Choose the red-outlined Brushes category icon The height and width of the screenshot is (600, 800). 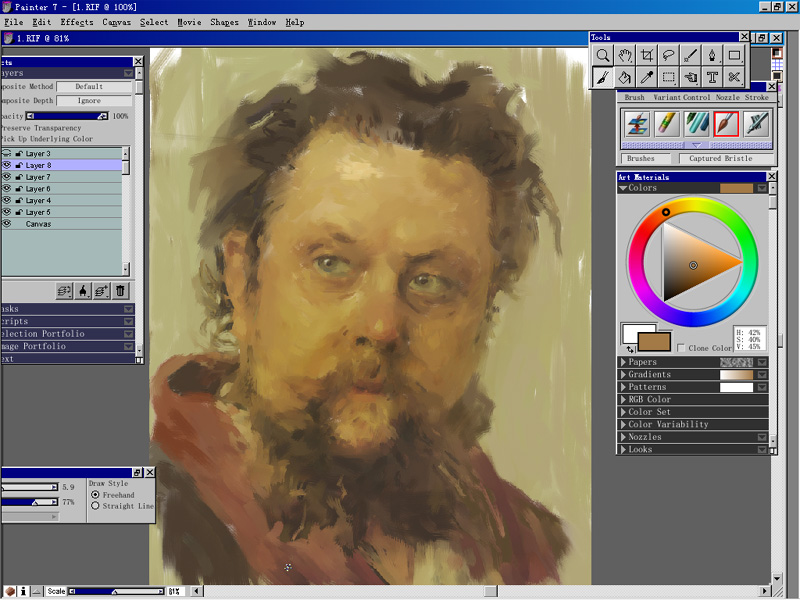coord(726,124)
